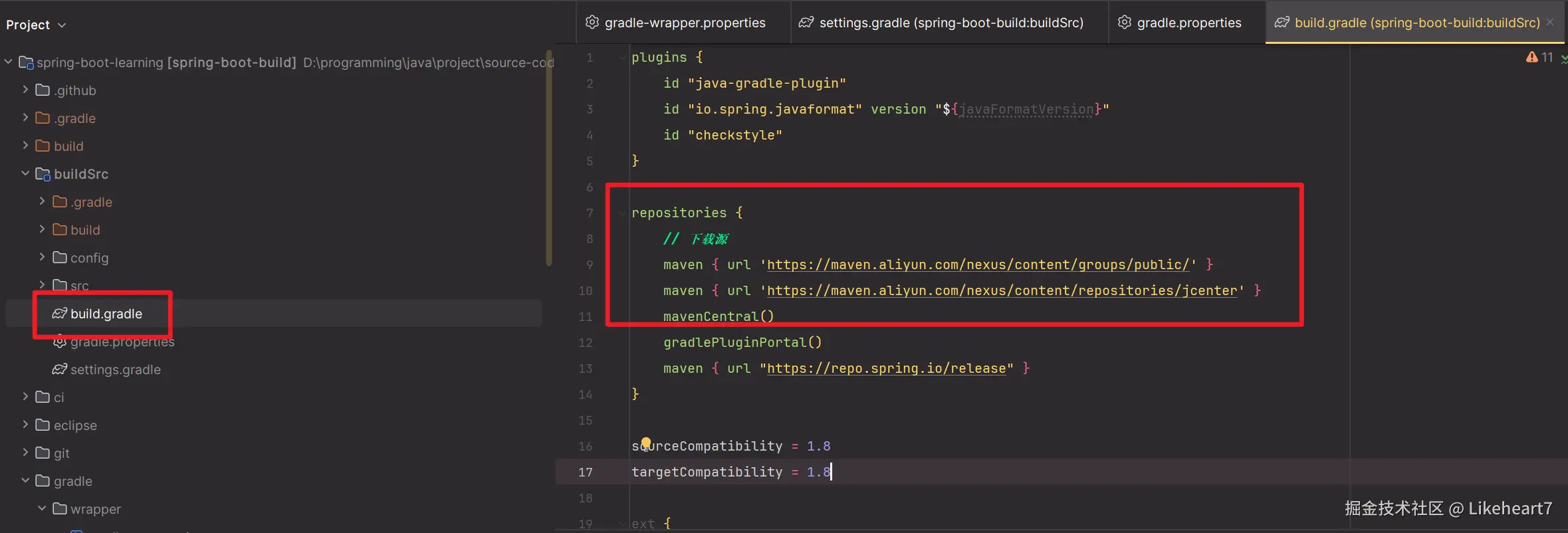Viewport: 1568px width, 533px height.
Task: Click "checkstyle" plugin id on line 4
Action: 735,135
